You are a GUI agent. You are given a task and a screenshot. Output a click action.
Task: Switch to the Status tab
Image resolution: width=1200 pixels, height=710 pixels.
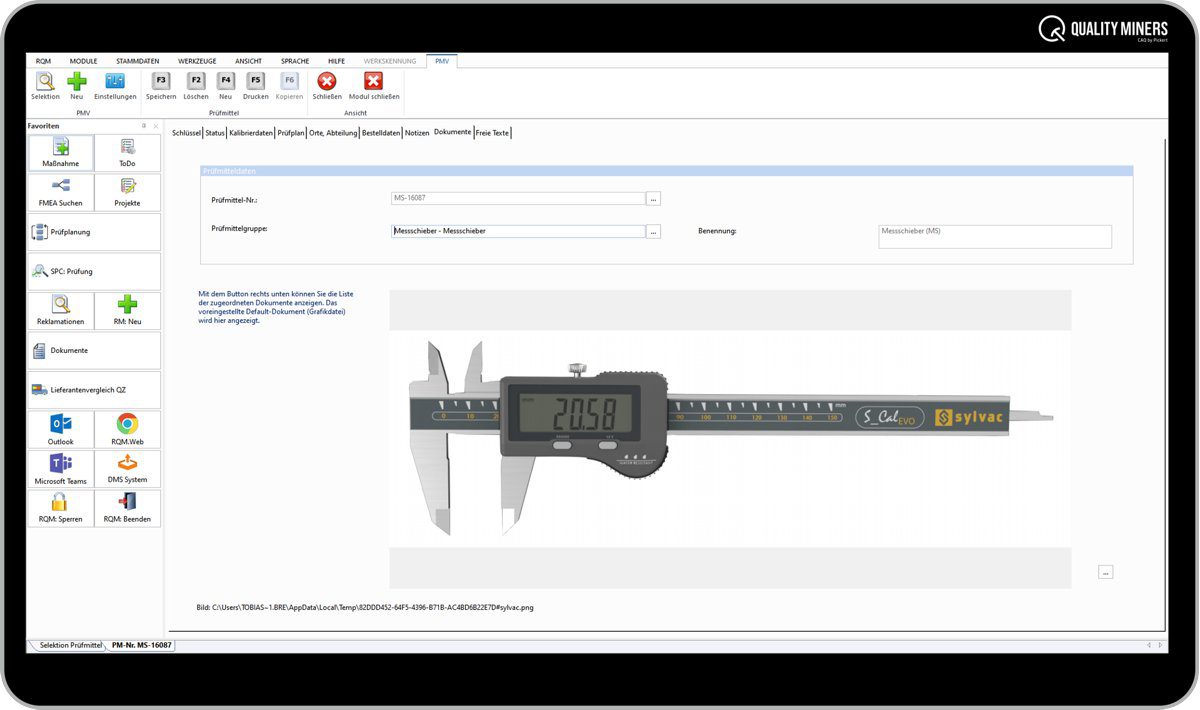215,132
